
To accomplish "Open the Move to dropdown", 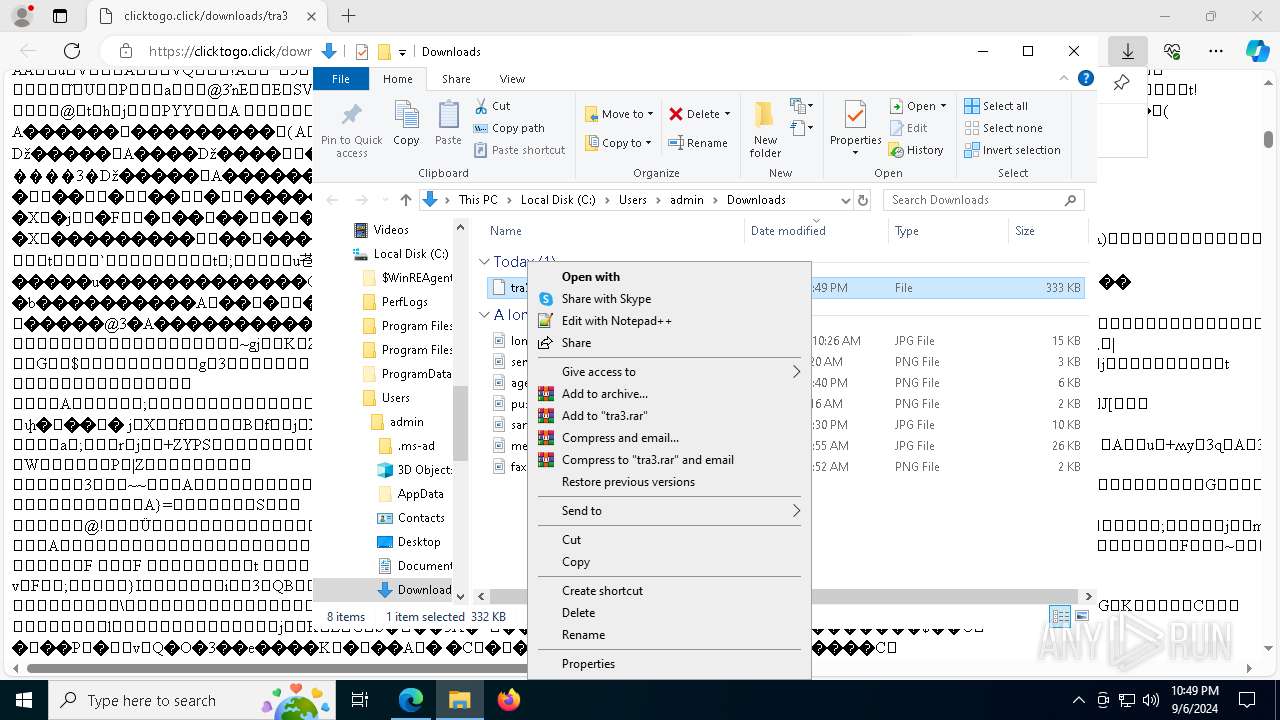I will [x=619, y=114].
